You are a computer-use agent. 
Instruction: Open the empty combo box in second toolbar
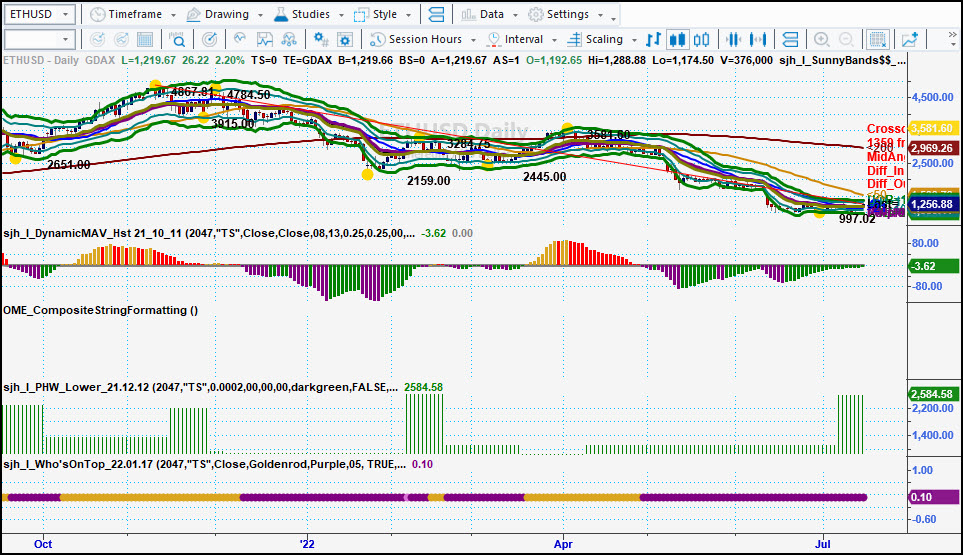pos(39,39)
